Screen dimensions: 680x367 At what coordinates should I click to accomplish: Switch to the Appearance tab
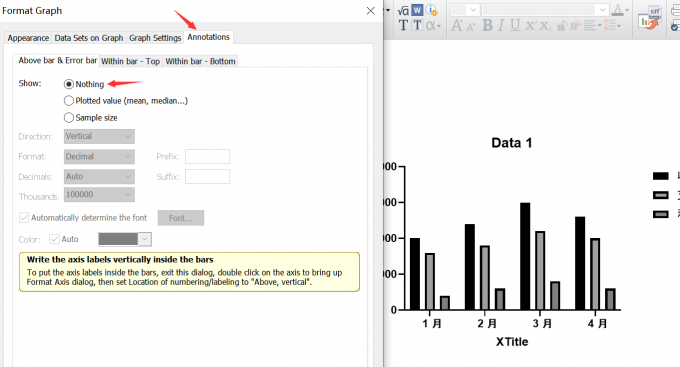click(28, 38)
